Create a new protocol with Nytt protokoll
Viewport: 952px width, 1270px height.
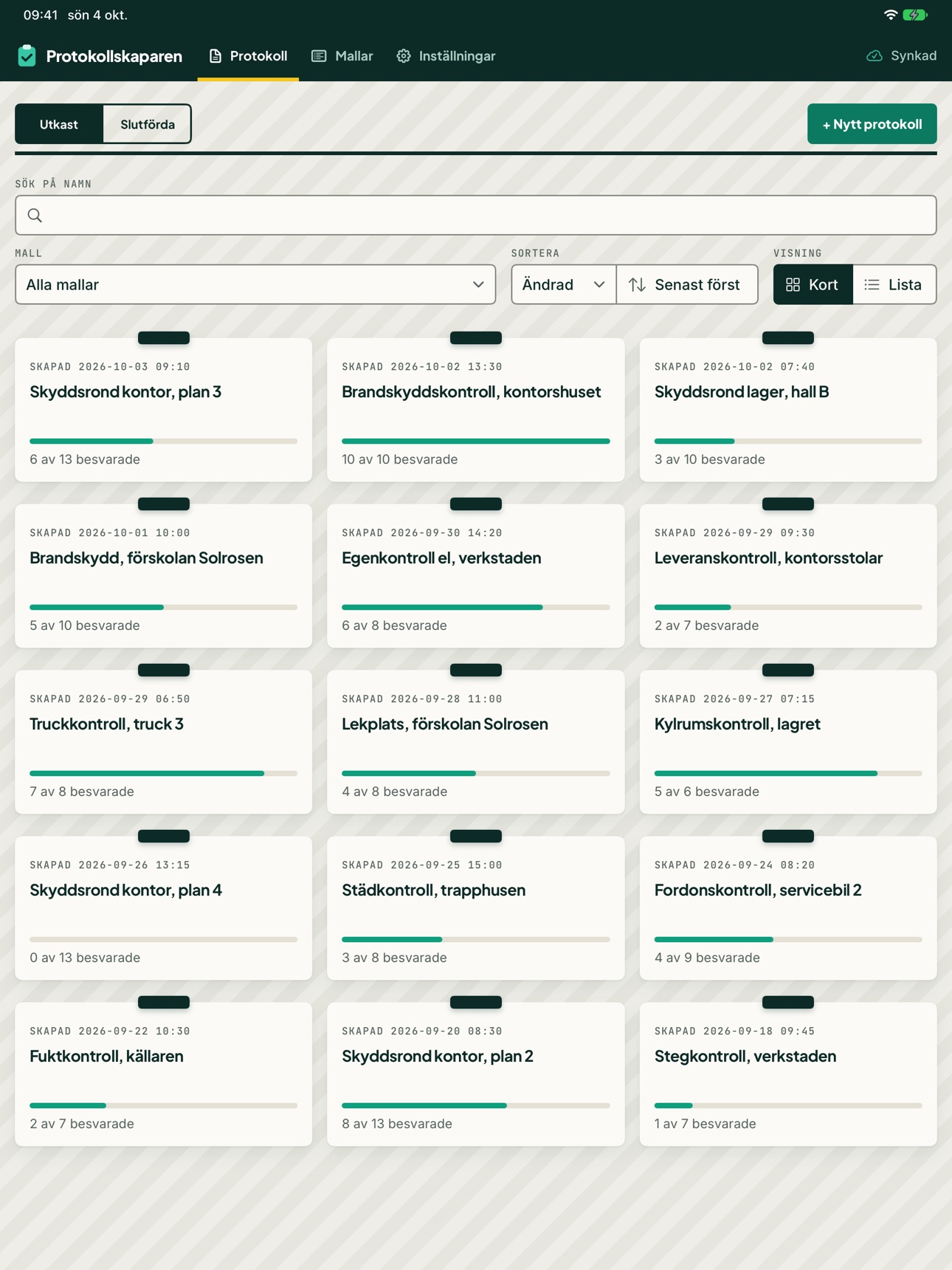tap(872, 124)
